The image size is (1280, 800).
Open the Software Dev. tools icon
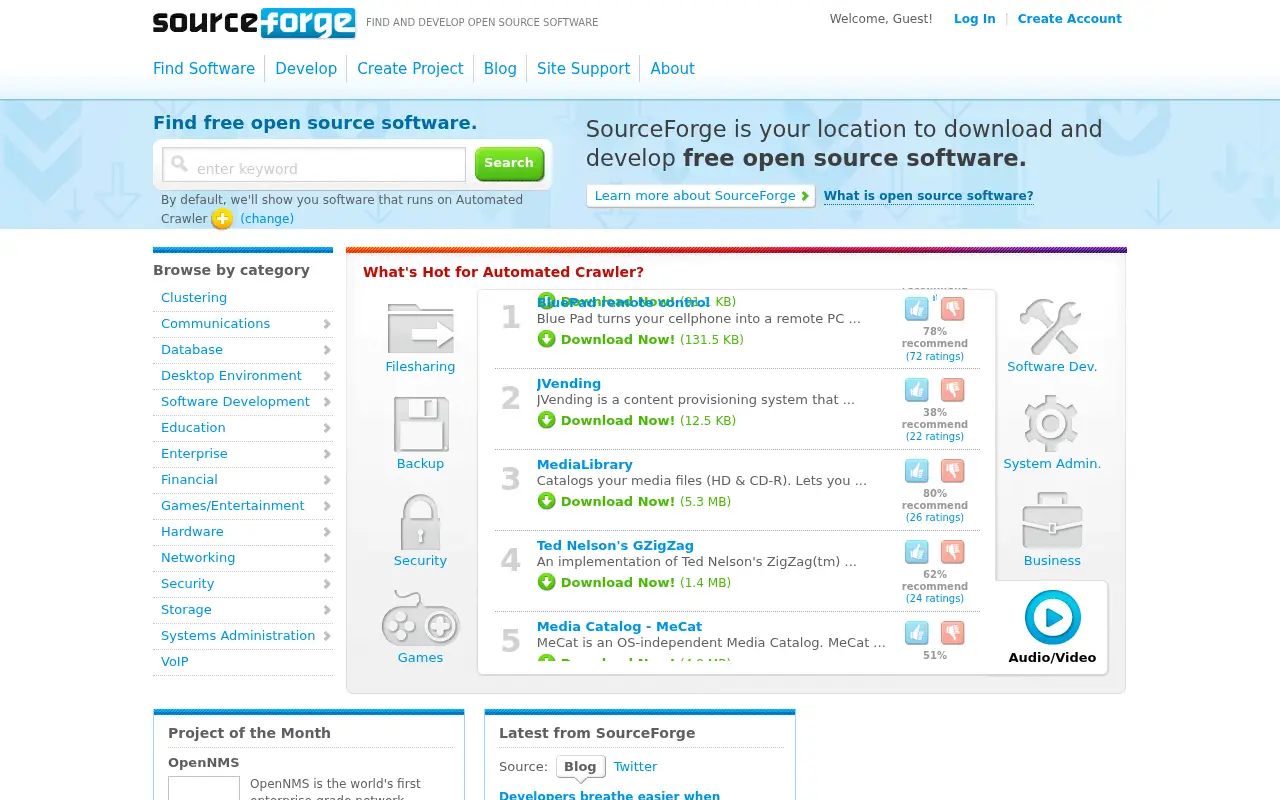[1050, 326]
